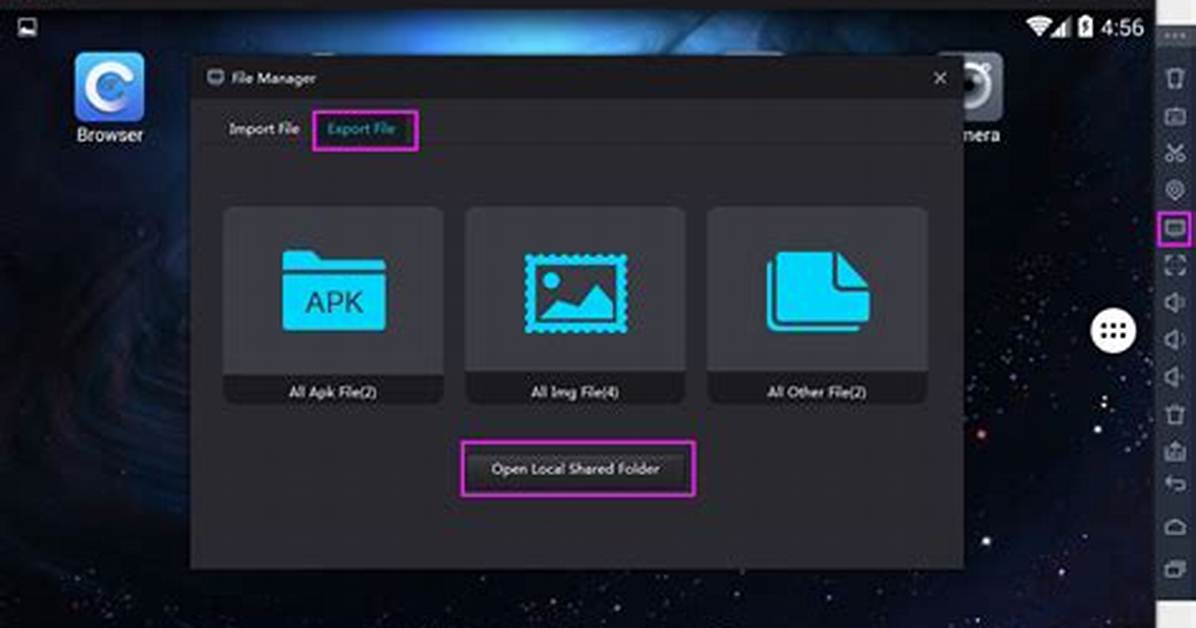
Task: Click the Android Home icon in sidebar
Action: 1175,527
